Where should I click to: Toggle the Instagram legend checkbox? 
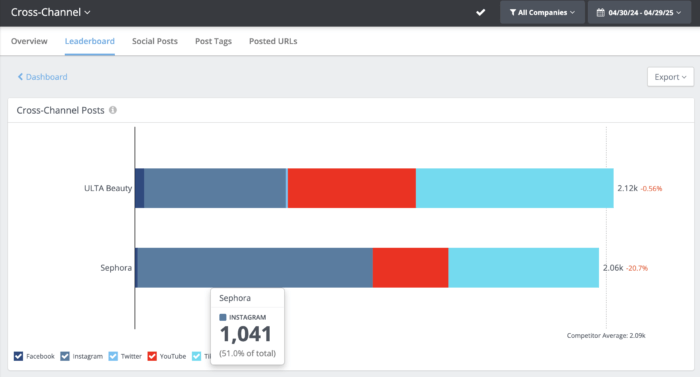point(65,356)
